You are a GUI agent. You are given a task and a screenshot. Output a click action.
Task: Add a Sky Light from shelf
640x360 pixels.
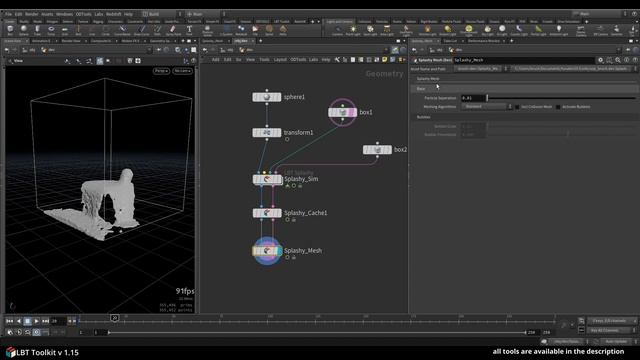pos(487,30)
